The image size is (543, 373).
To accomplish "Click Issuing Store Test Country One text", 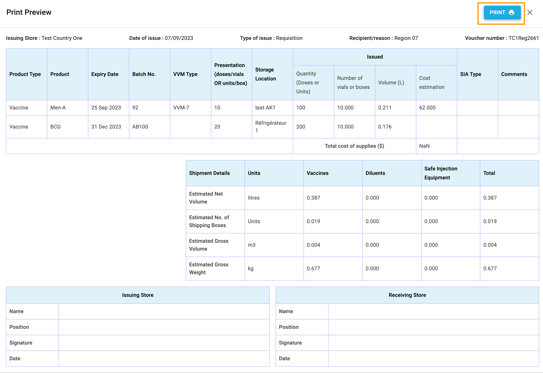I will point(44,38).
